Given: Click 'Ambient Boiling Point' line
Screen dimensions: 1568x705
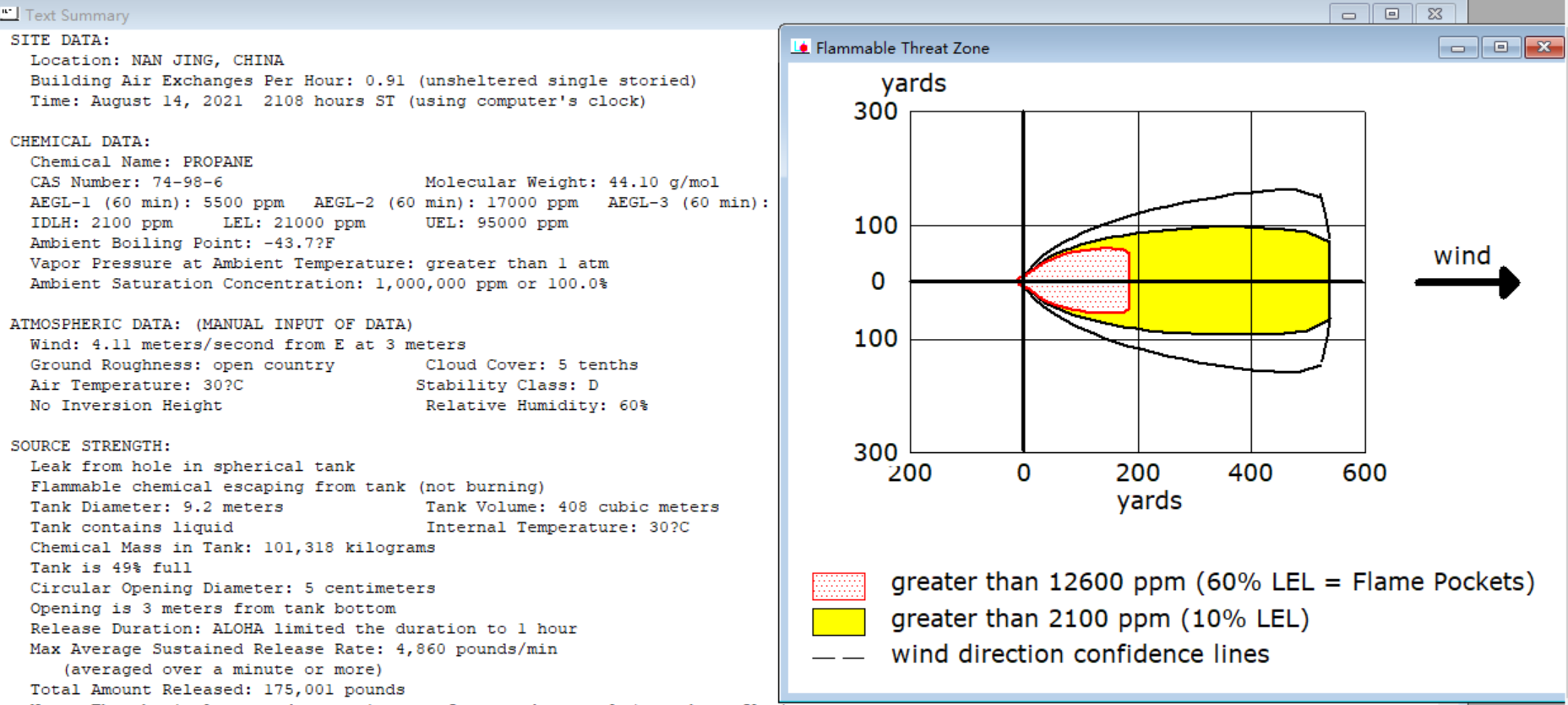Looking at the screenshot, I should [182, 243].
